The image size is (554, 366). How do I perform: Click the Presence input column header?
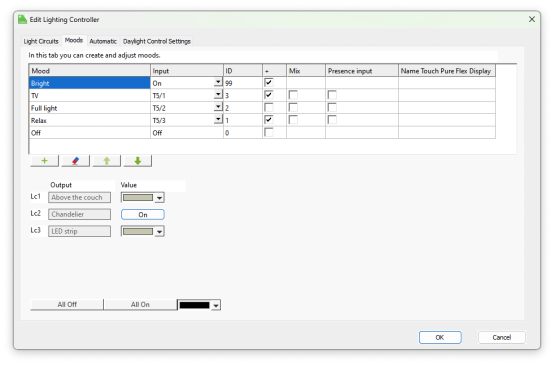362,71
